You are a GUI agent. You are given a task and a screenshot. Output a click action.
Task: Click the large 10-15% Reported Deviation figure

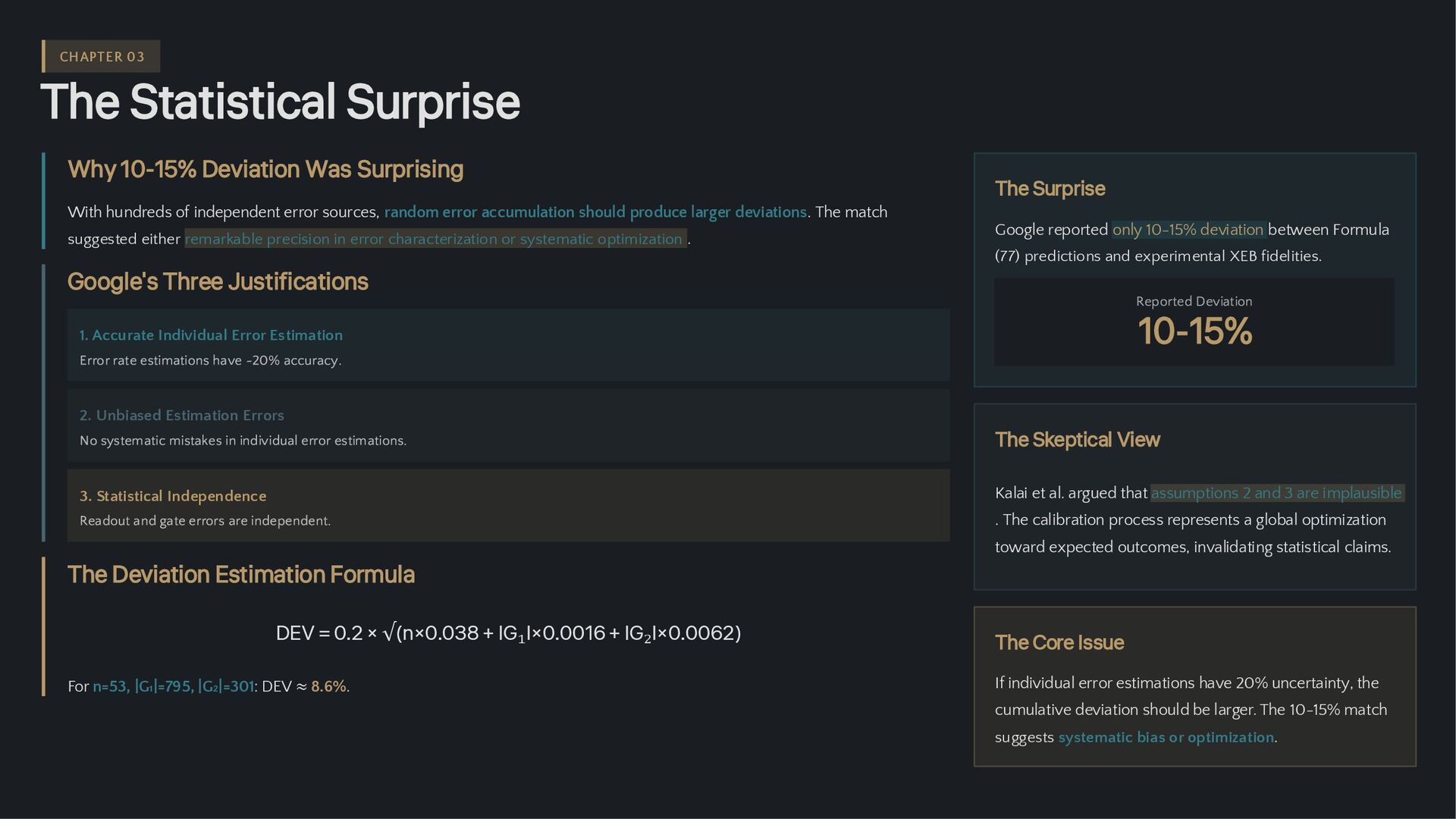click(1194, 331)
